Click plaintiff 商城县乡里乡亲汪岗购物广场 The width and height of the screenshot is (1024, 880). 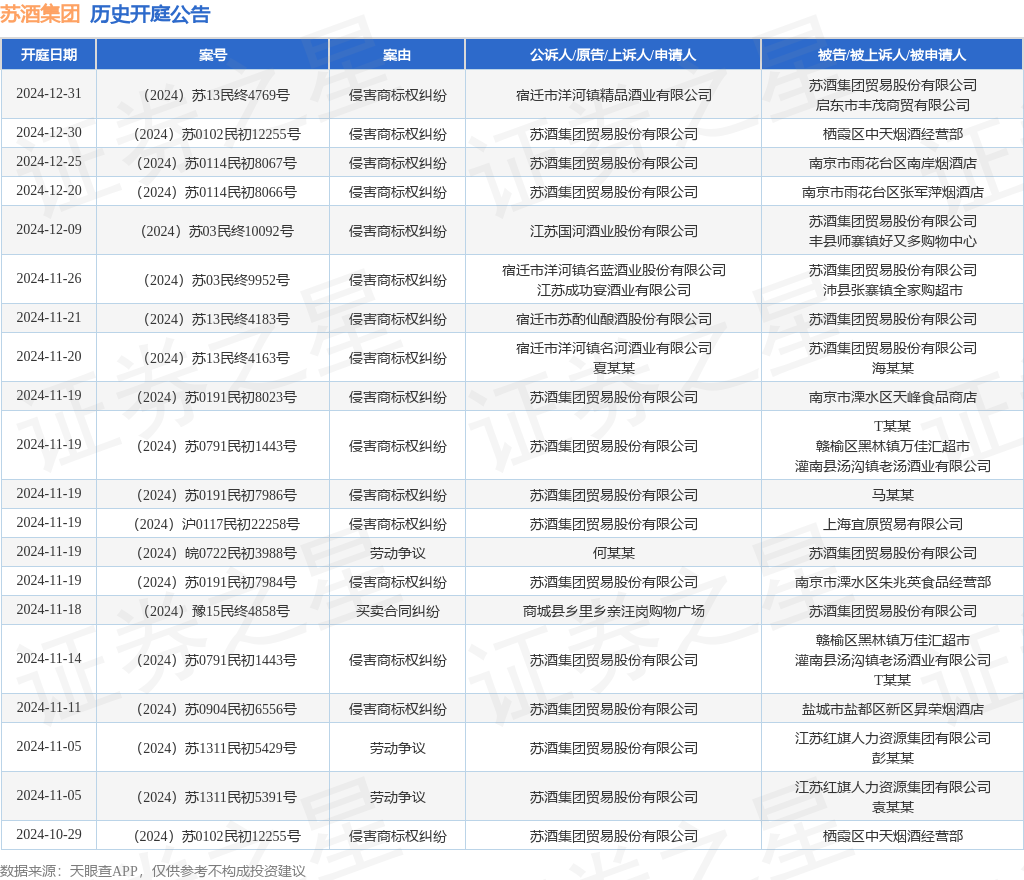(613, 611)
